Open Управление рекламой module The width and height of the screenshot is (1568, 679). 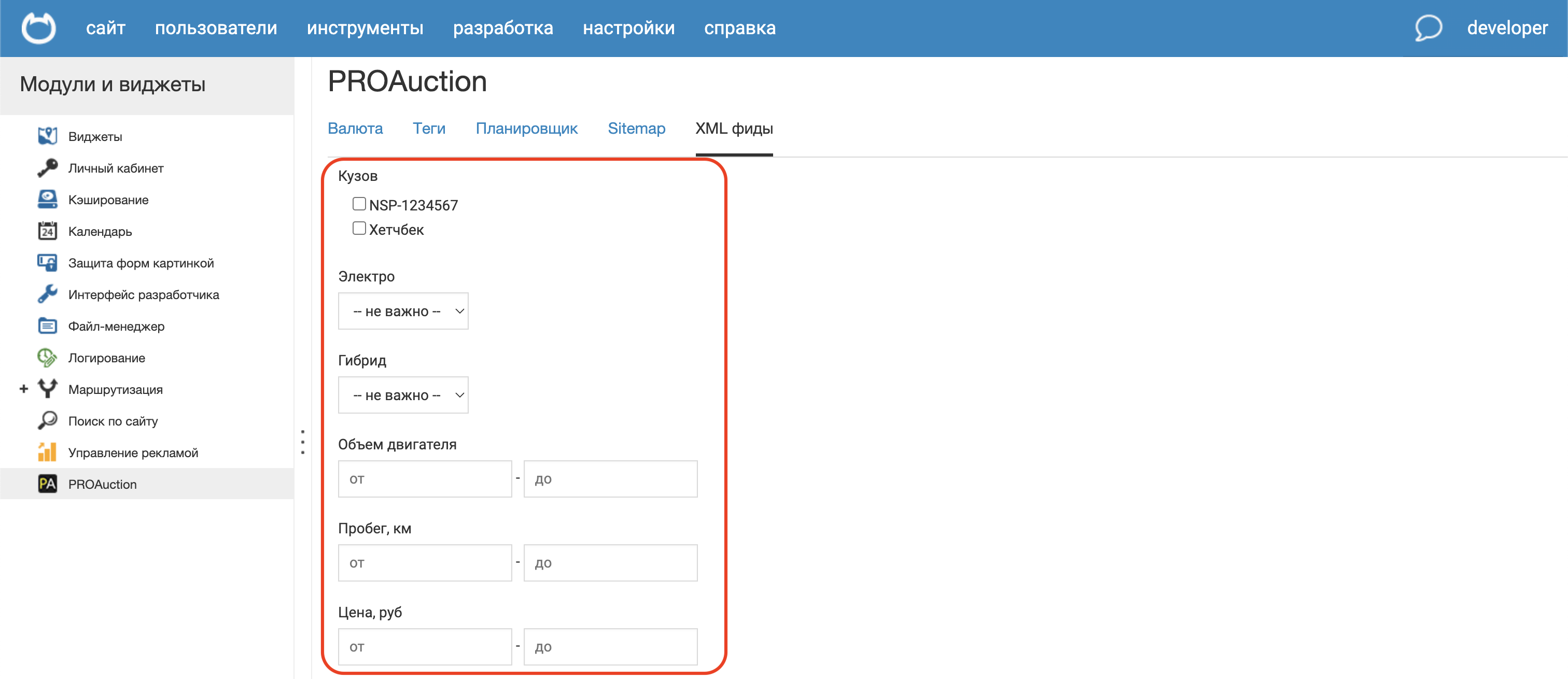coord(133,452)
